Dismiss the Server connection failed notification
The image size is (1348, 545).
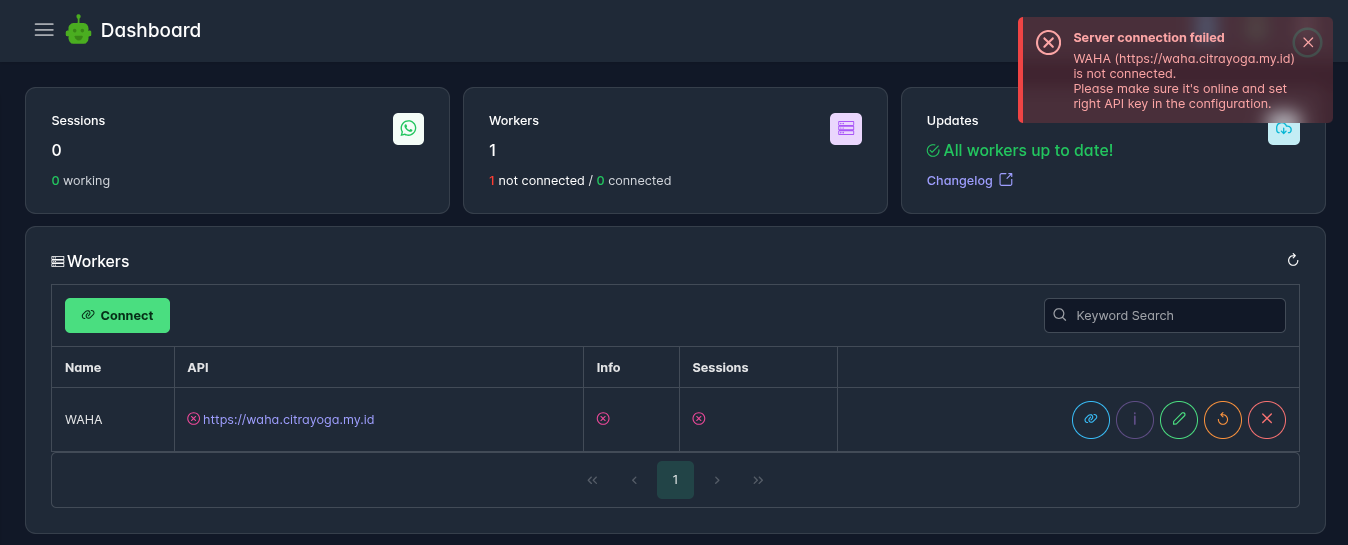[1307, 42]
